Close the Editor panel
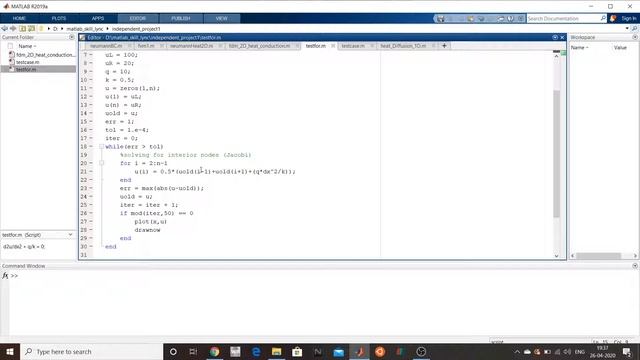This screenshot has height=360, width=640. pos(562,37)
